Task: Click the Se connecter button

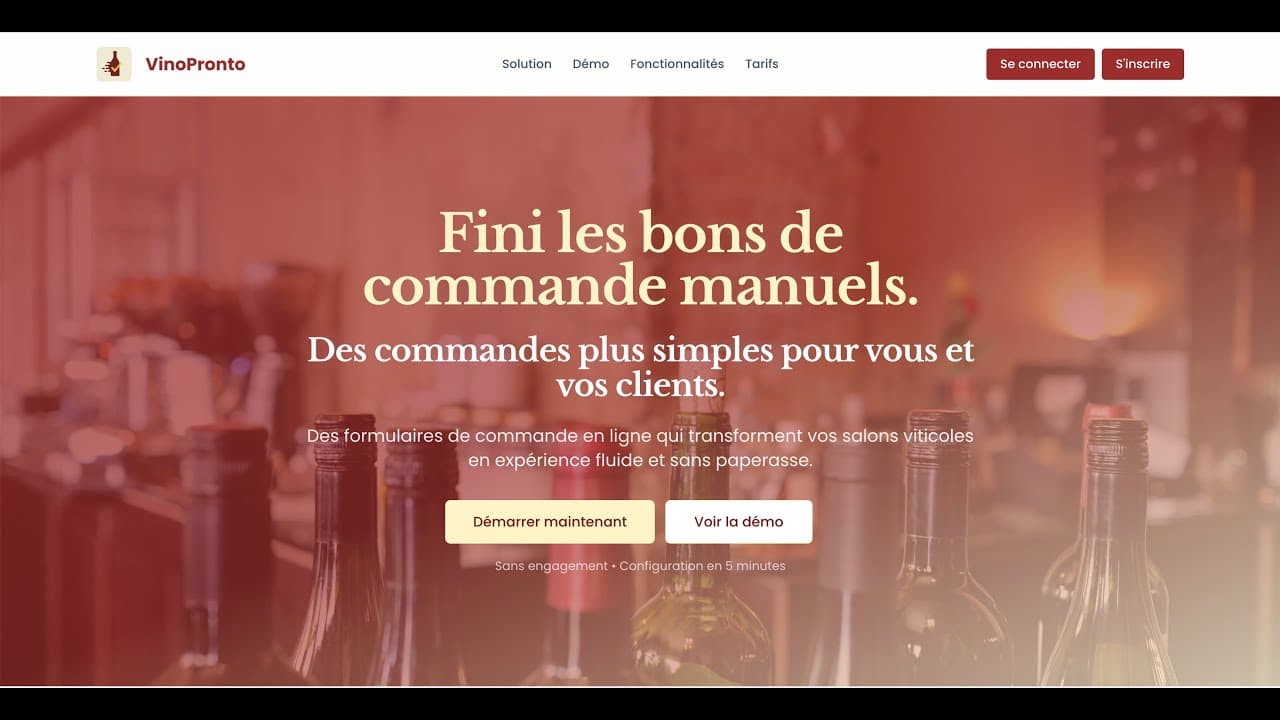Action: (1040, 64)
